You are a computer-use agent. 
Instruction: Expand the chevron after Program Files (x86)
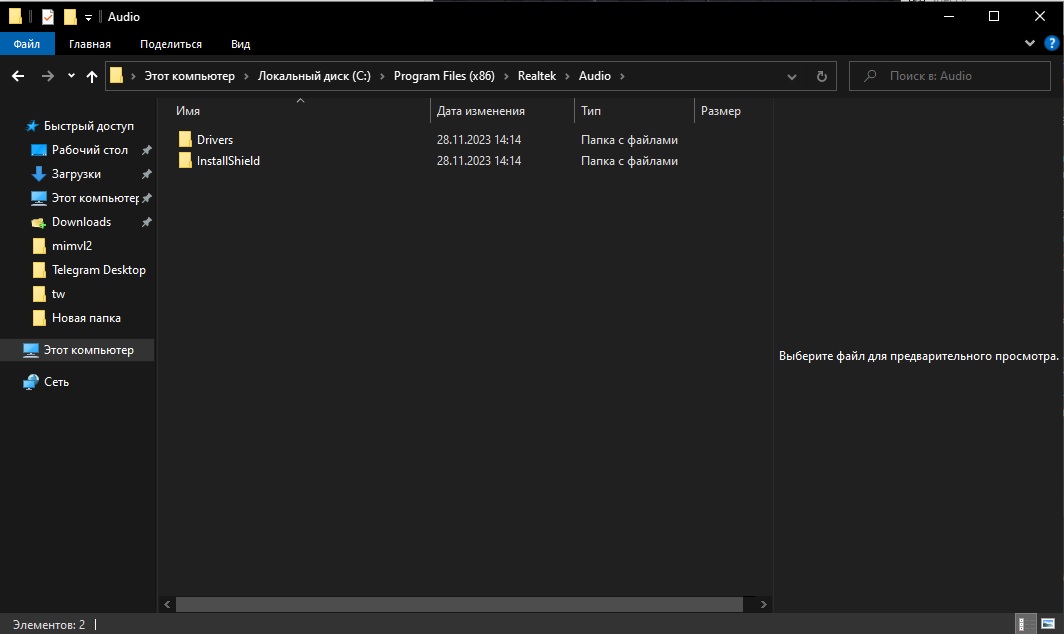pos(506,76)
